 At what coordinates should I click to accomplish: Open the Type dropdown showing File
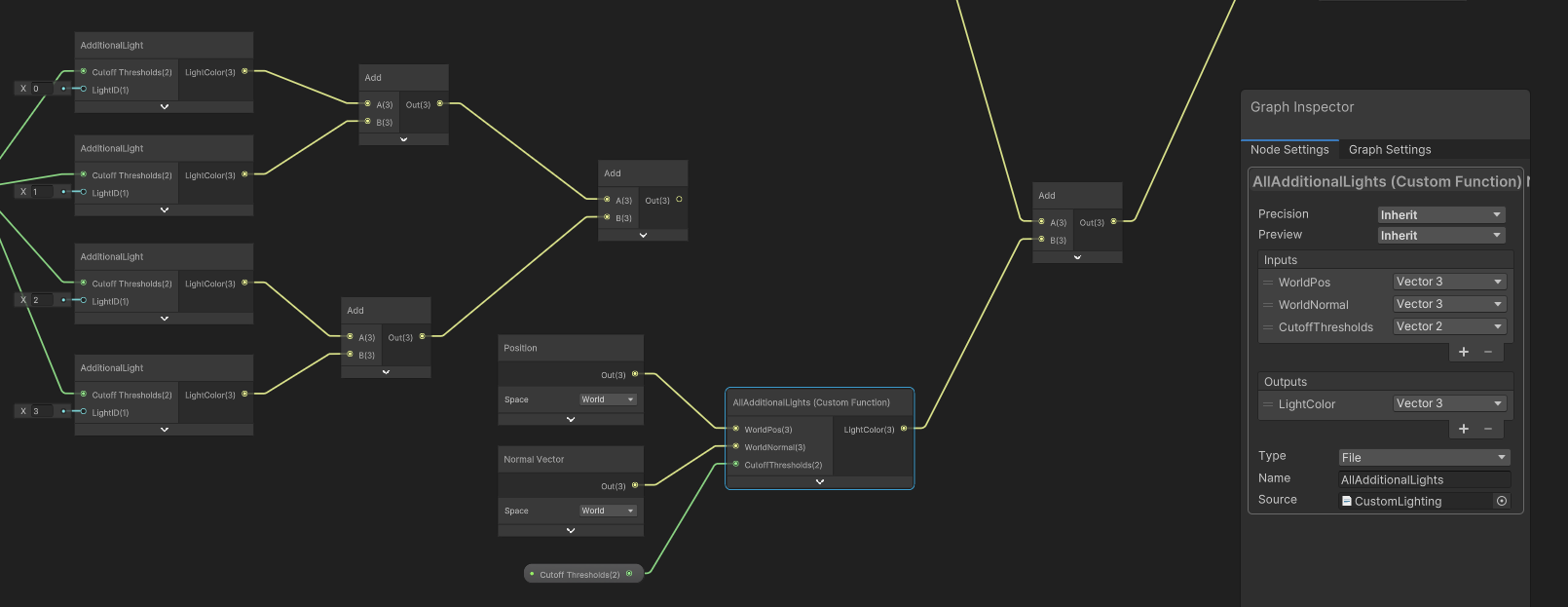click(x=1424, y=457)
